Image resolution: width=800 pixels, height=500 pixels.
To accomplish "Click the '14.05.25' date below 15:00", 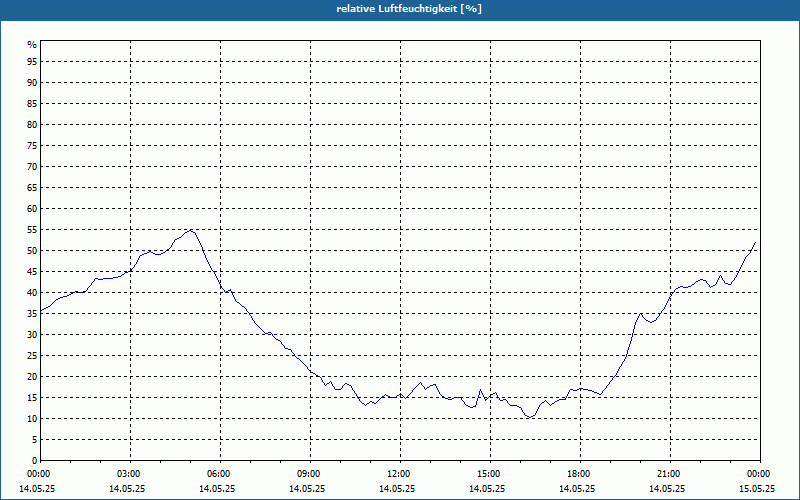I will tap(487, 488).
